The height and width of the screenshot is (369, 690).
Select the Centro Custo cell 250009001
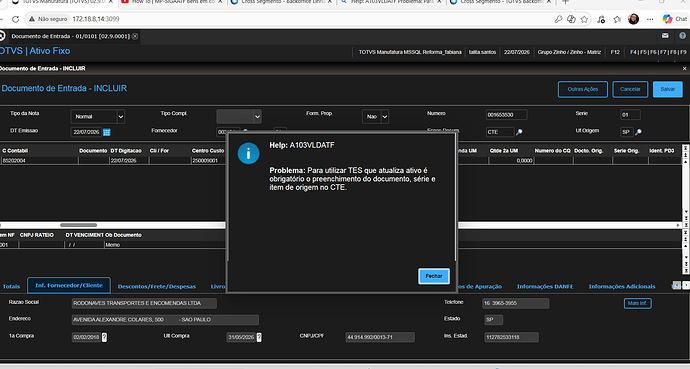point(208,161)
